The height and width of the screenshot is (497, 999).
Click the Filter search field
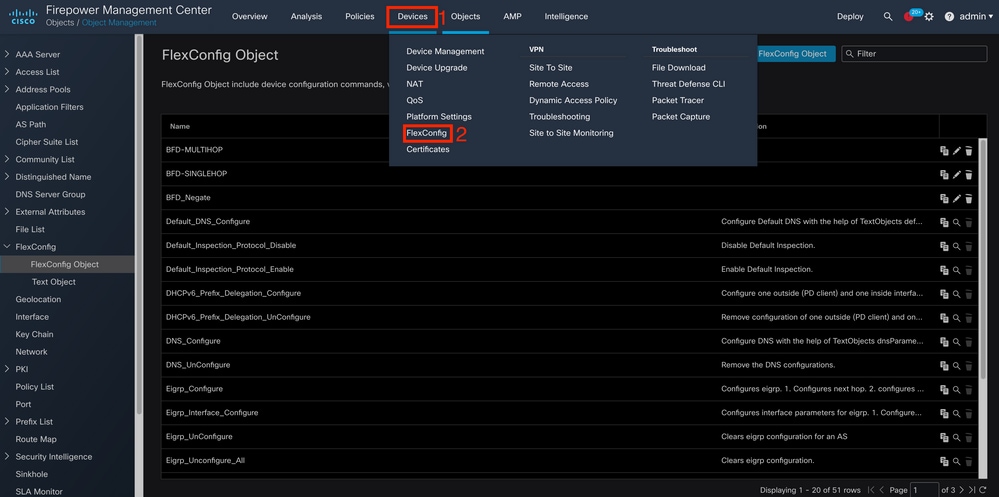coord(914,54)
